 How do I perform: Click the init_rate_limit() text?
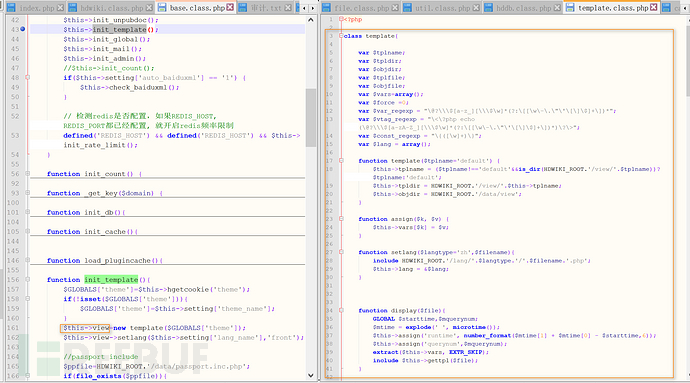pyautogui.click(x=100, y=145)
